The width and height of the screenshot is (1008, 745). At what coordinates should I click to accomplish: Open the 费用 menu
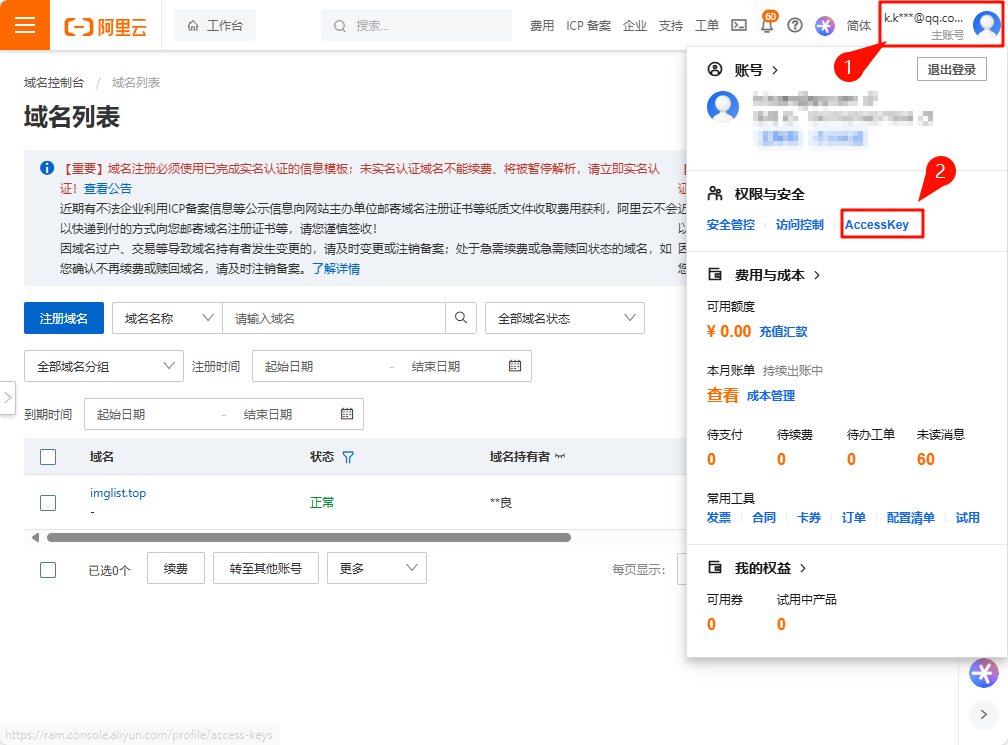point(542,26)
